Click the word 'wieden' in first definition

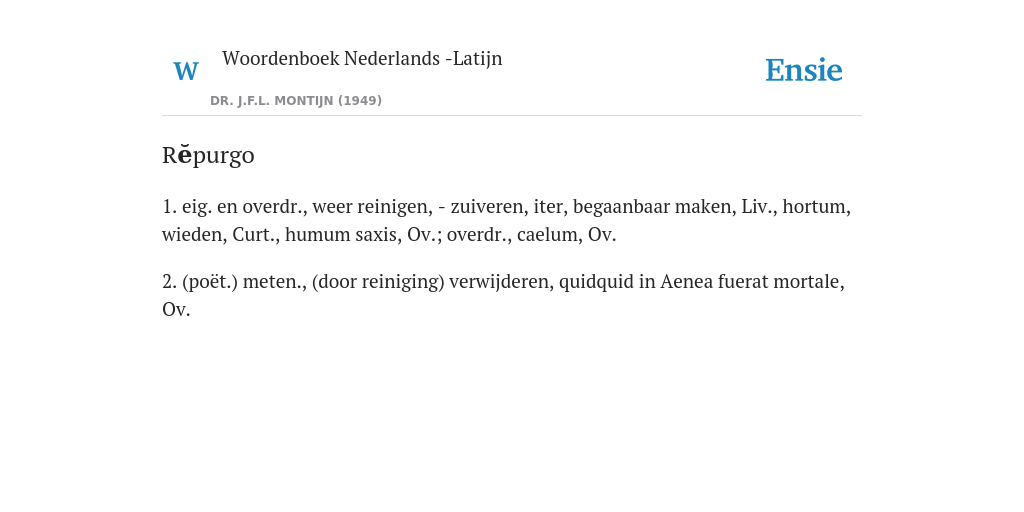tap(194, 234)
